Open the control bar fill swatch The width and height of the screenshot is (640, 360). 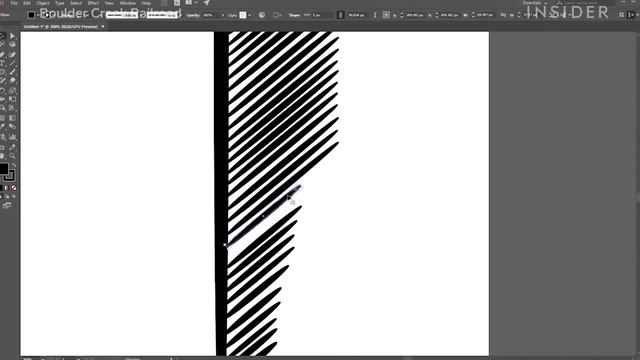point(31,15)
